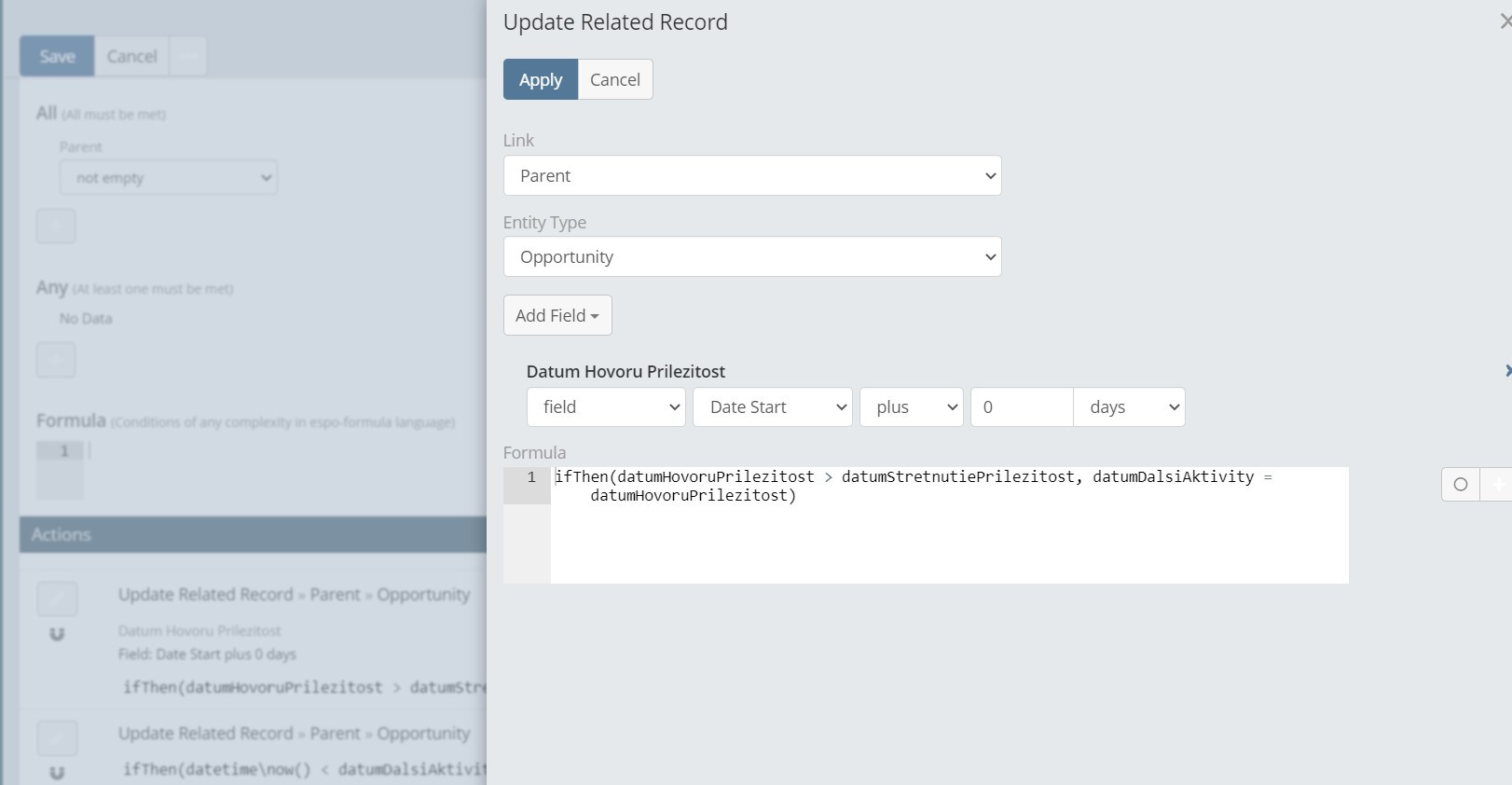This screenshot has height=785, width=1512.
Task: Remove the Datum Hovoru Prilezitost field
Action: pos(1506,371)
